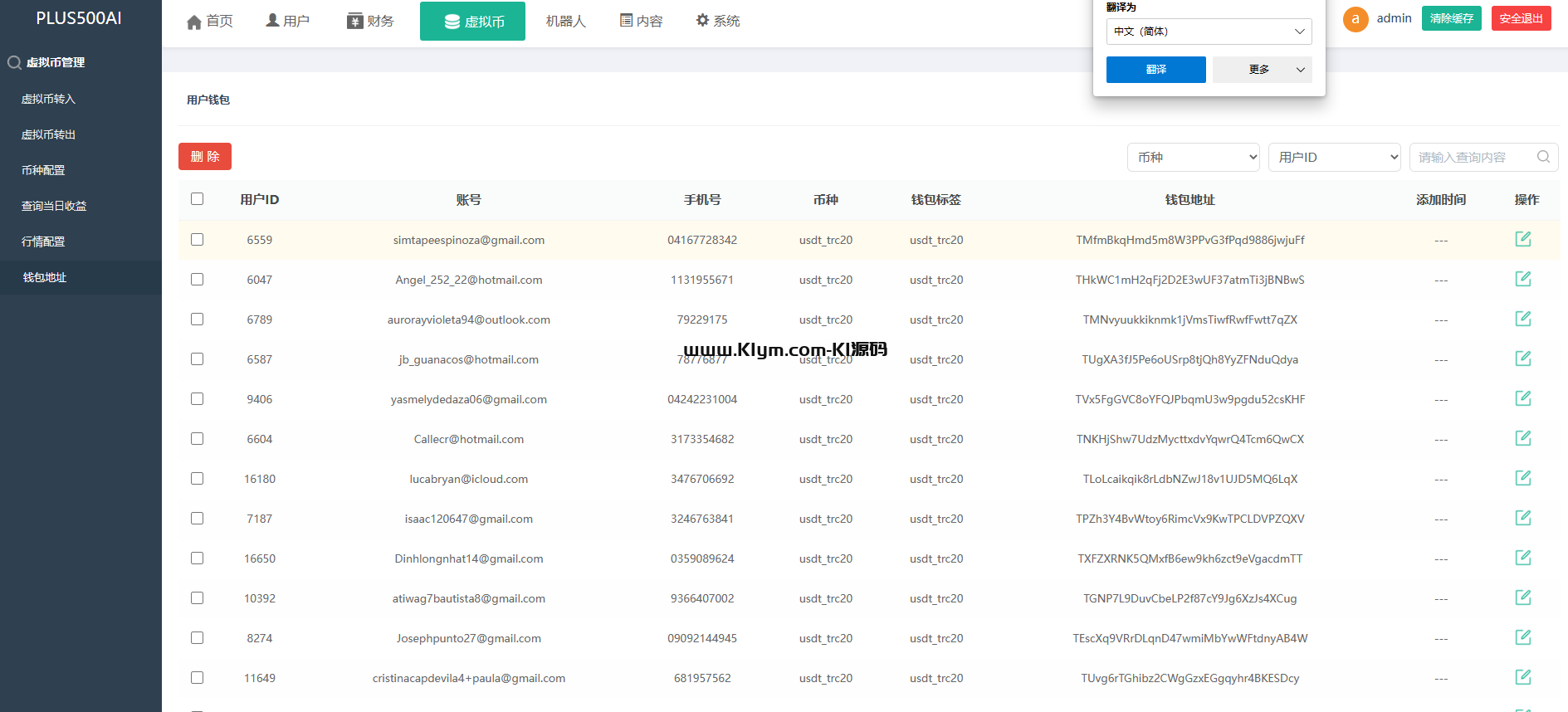Open 币种配置 in the sidebar

click(43, 170)
